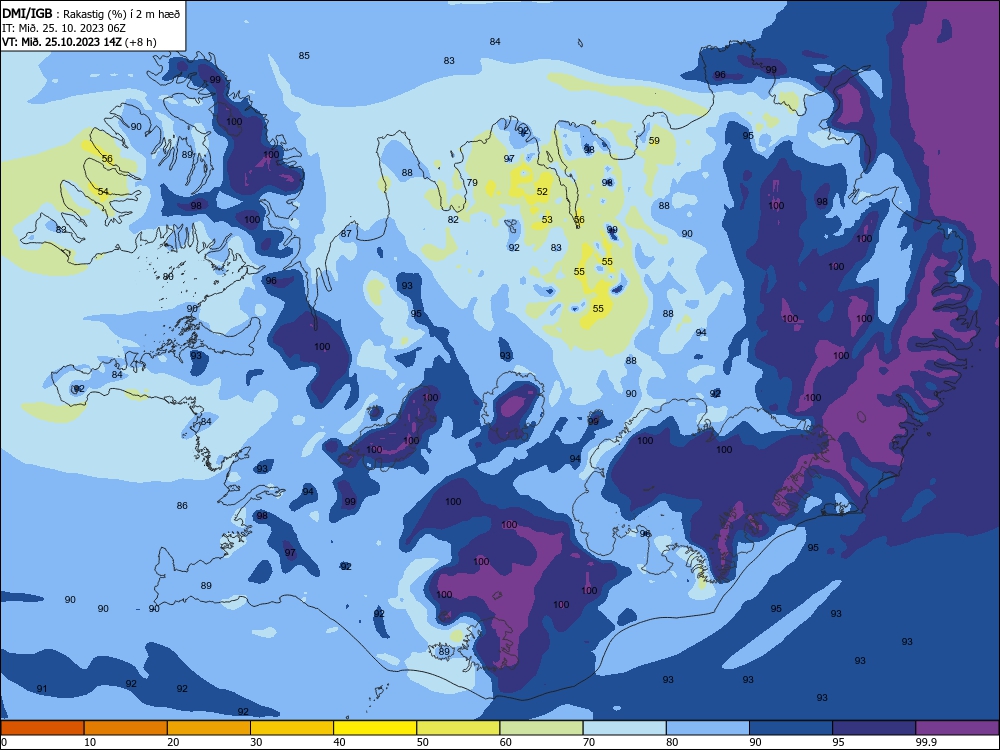
Task: Click the legend scale label '40'
Action: pyautogui.click(x=339, y=742)
